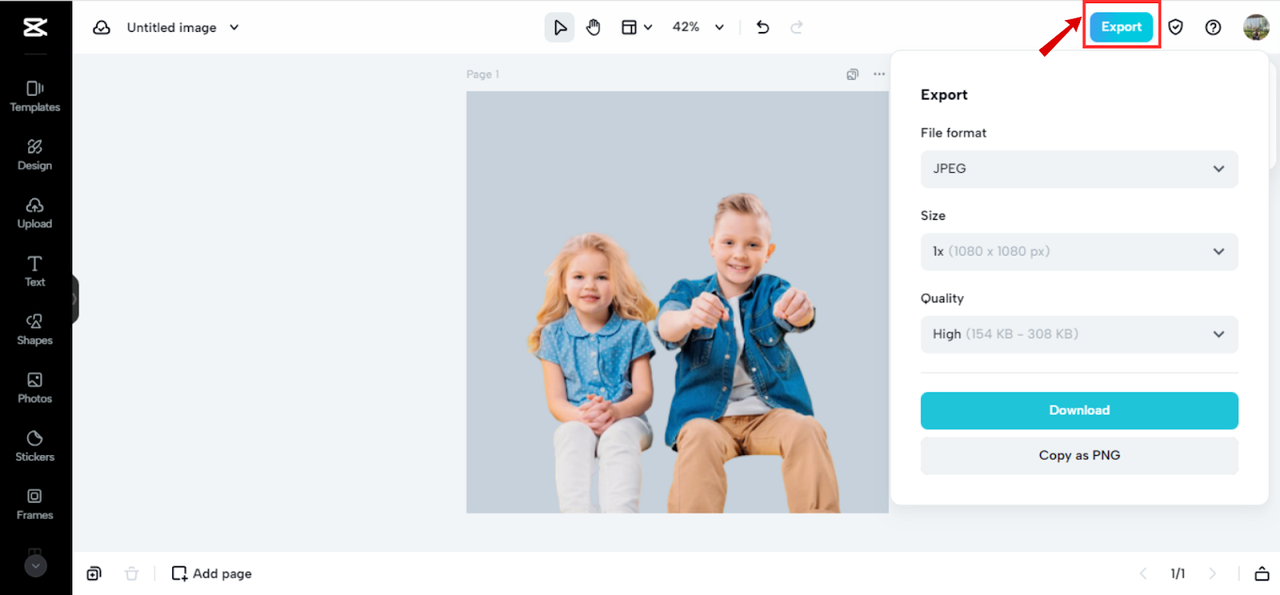
Task: Open the Quality High dropdown
Action: click(1079, 334)
